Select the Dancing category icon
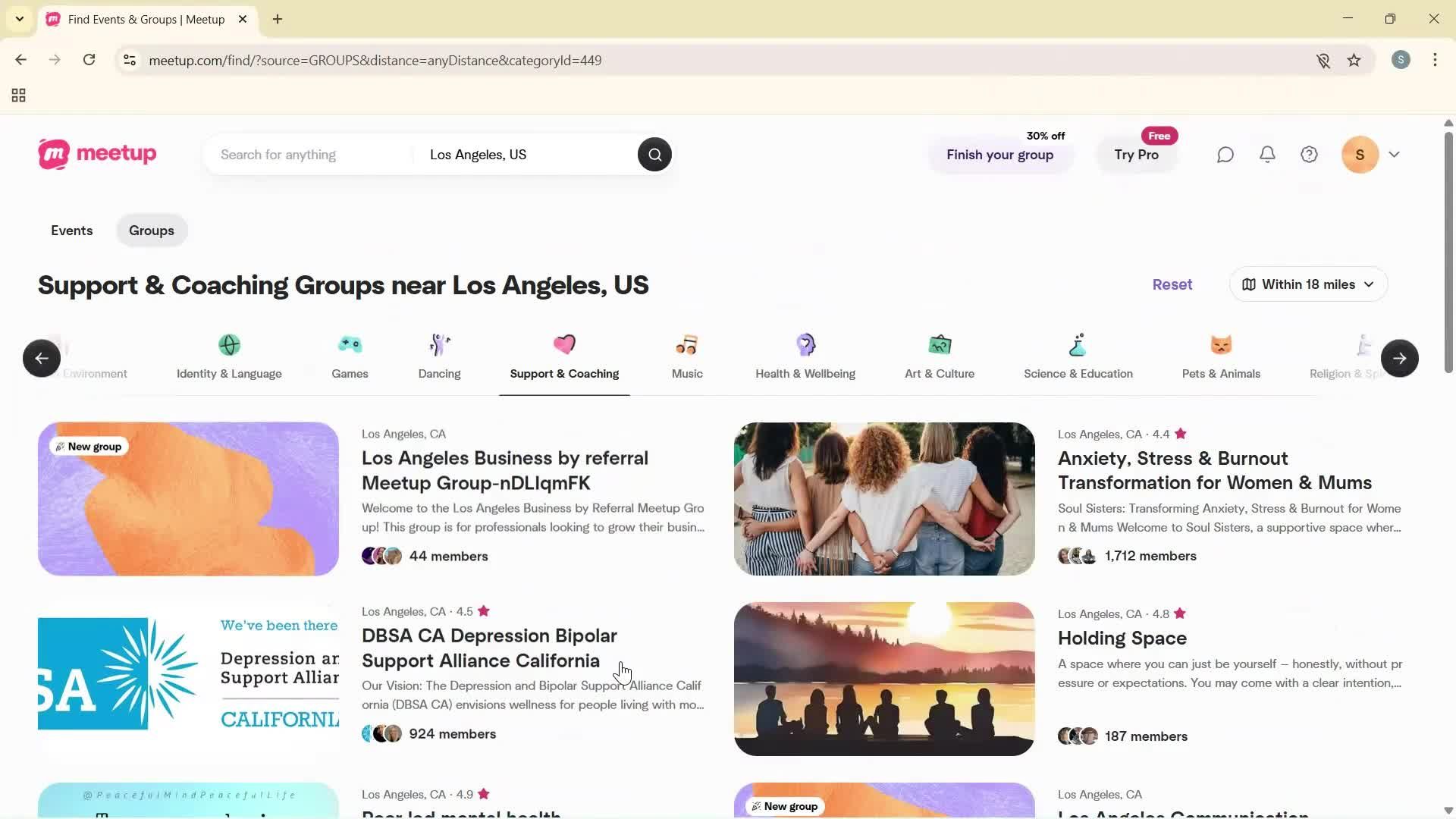 pos(439,345)
